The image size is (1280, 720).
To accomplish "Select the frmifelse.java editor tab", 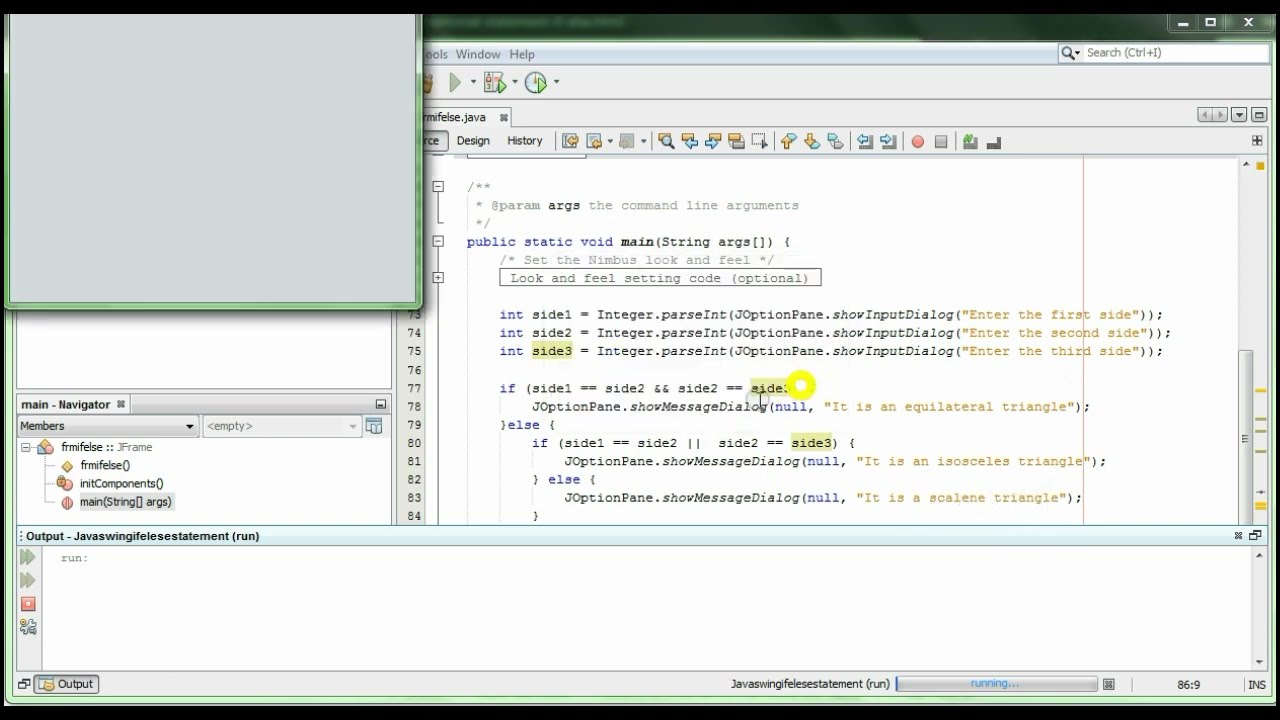I will coord(455,117).
